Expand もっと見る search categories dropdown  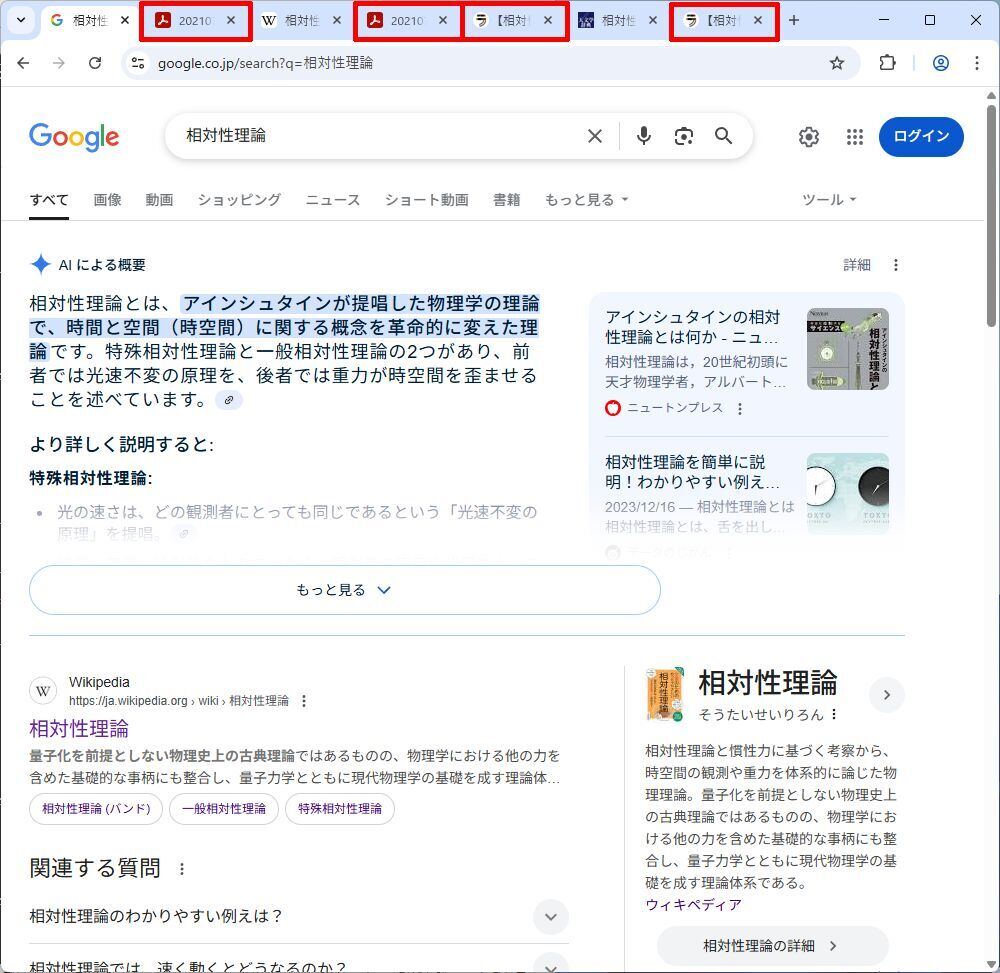click(x=587, y=200)
